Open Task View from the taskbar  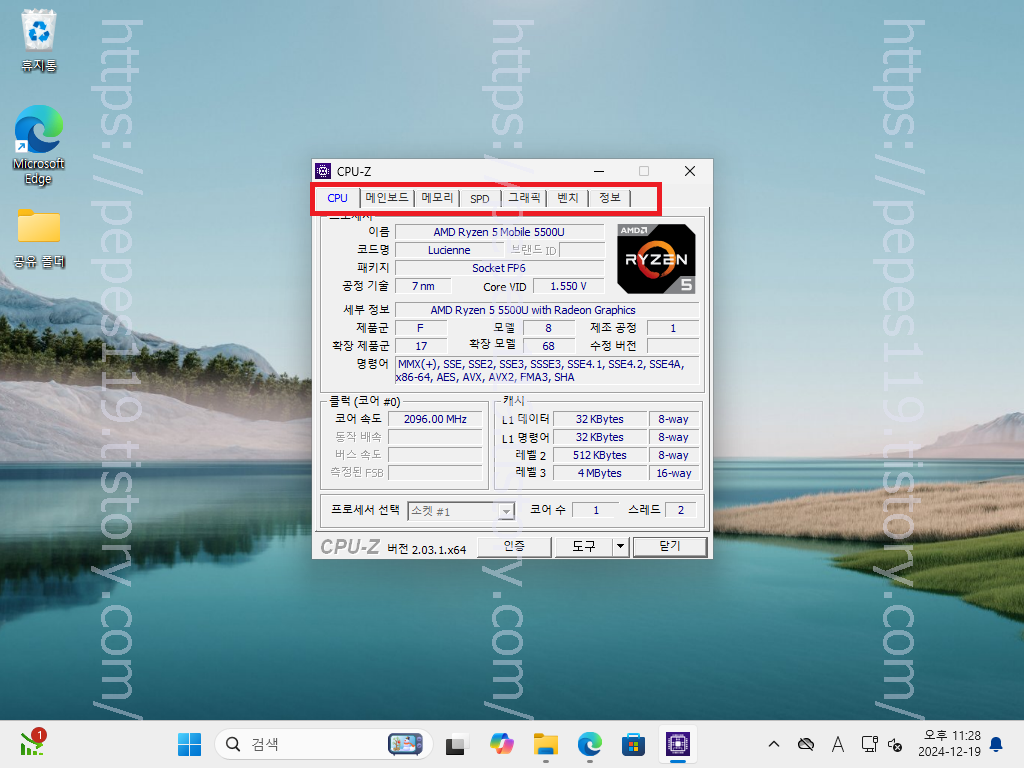tap(456, 744)
